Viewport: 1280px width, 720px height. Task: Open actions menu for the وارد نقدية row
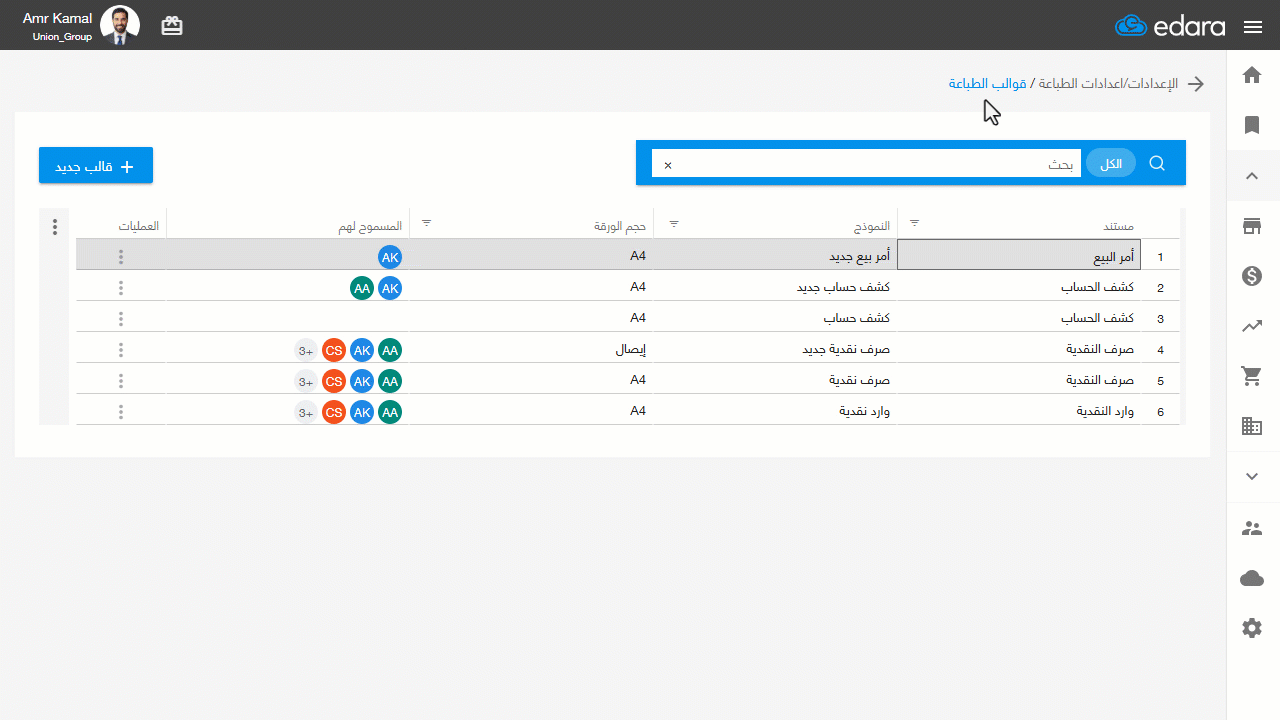pyautogui.click(x=121, y=412)
